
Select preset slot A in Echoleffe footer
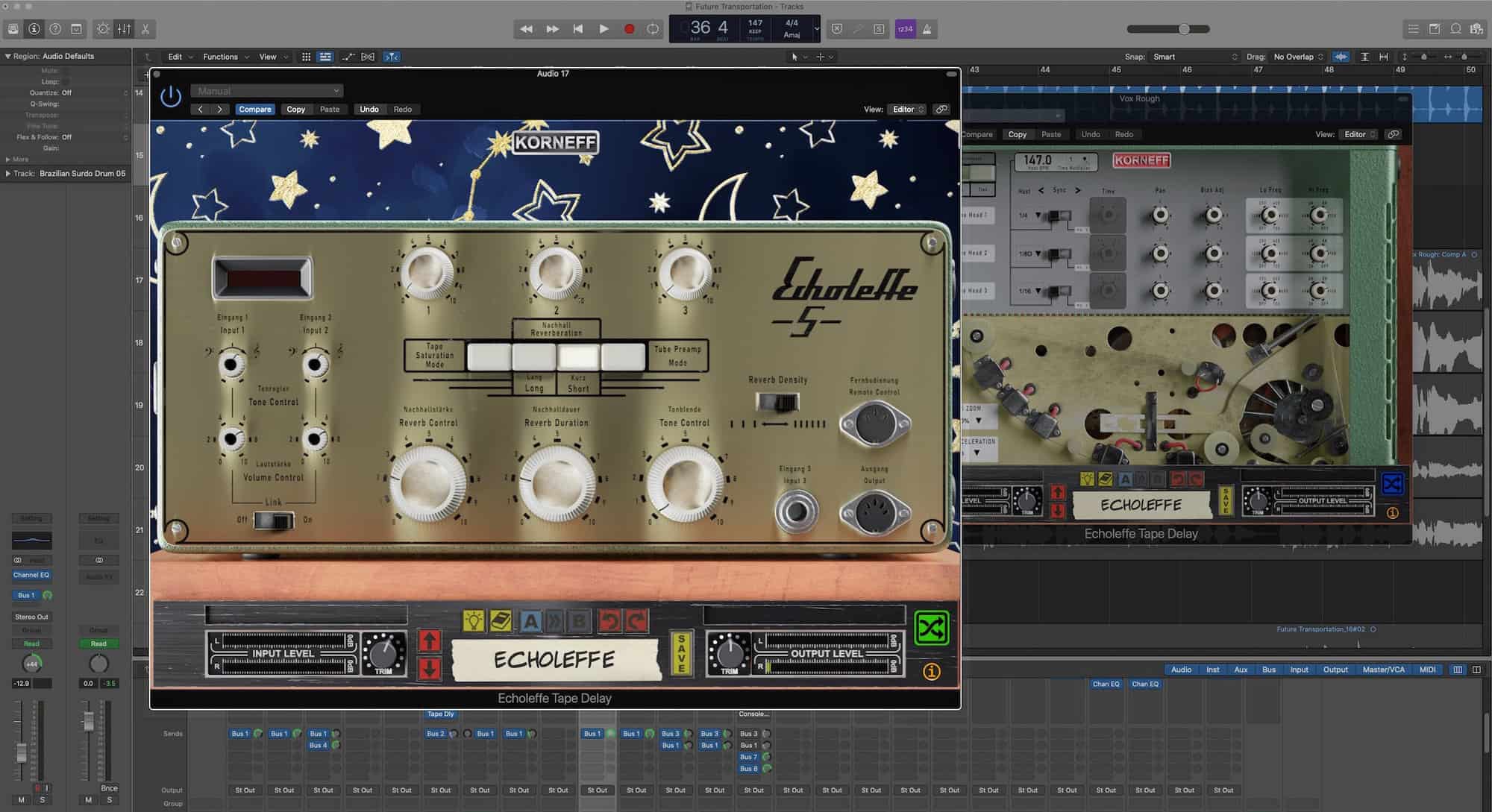click(530, 620)
